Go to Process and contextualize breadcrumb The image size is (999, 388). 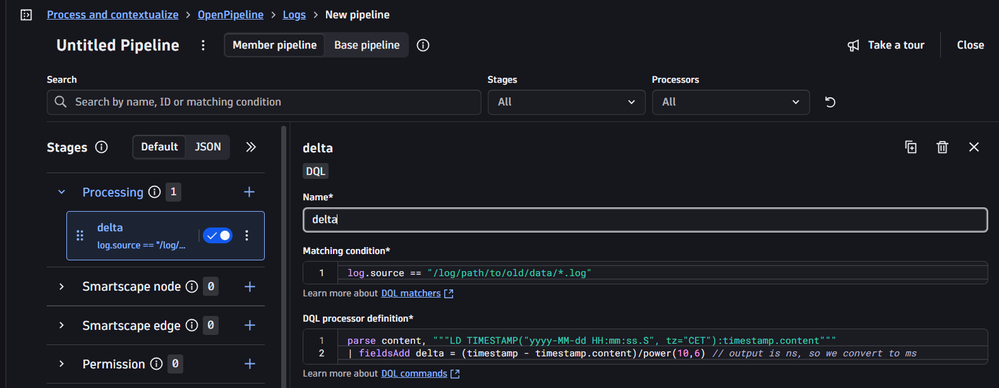tap(113, 15)
